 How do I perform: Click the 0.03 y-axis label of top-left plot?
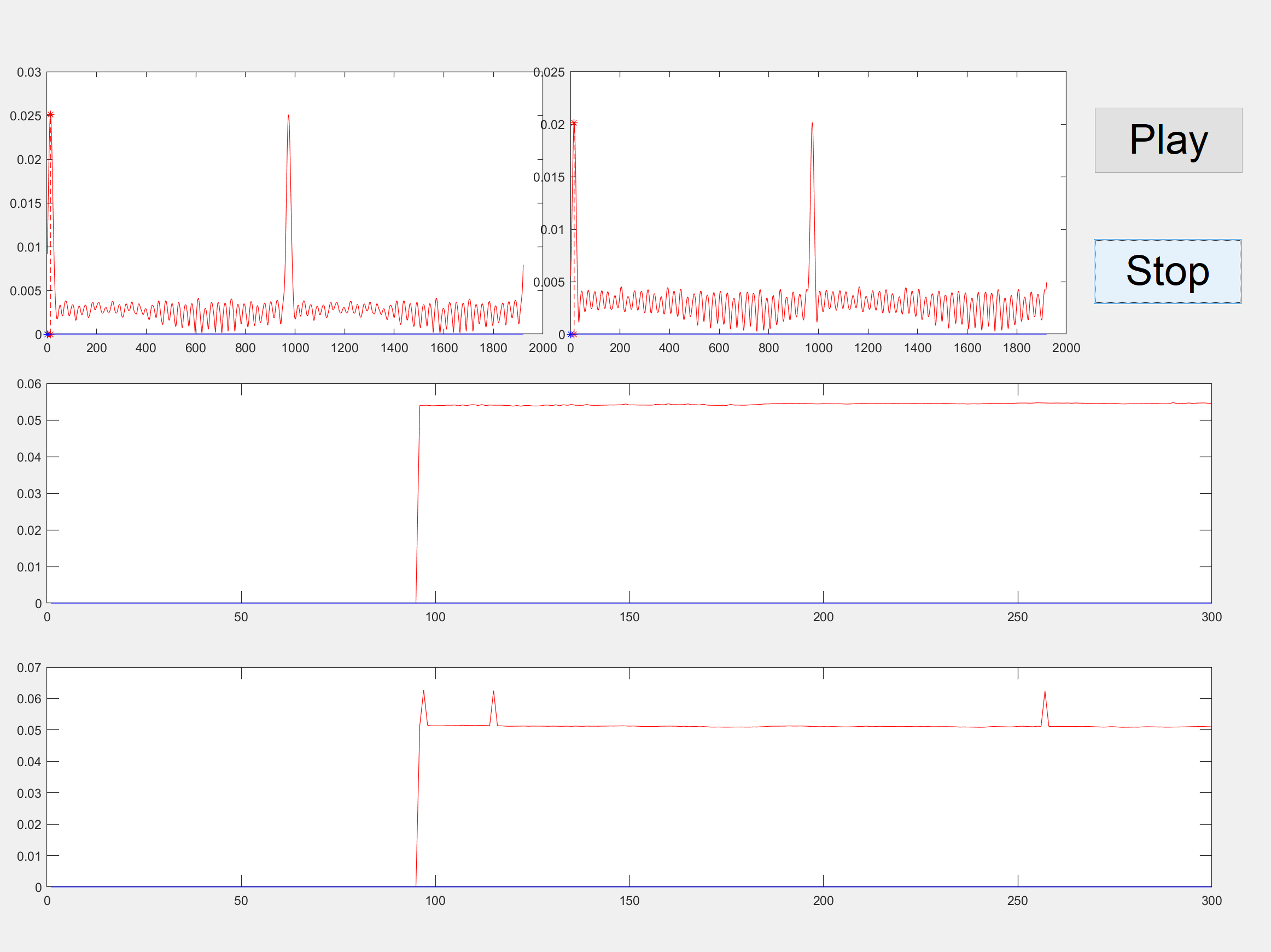[x=29, y=72]
